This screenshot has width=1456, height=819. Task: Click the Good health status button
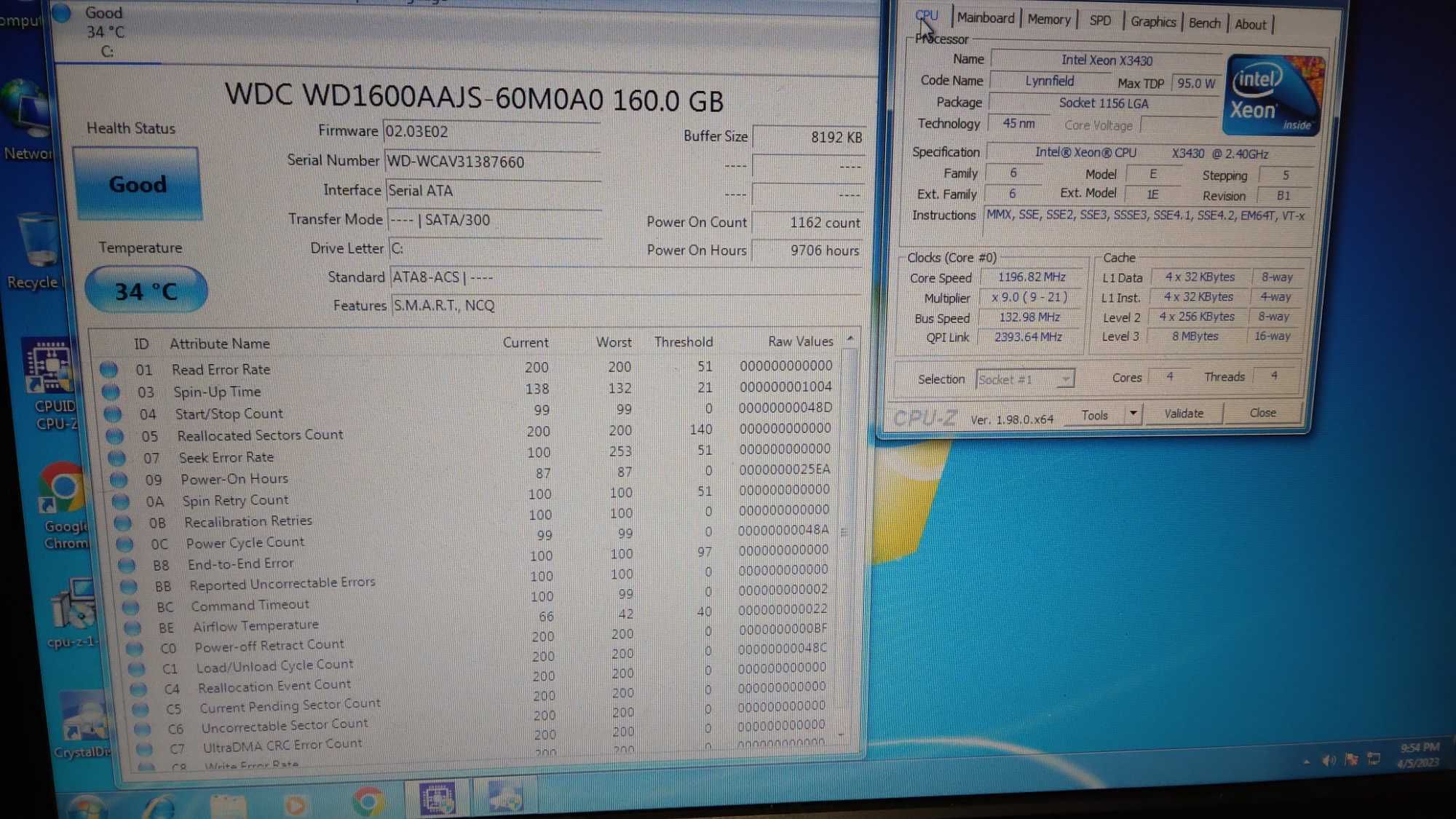pos(138,184)
